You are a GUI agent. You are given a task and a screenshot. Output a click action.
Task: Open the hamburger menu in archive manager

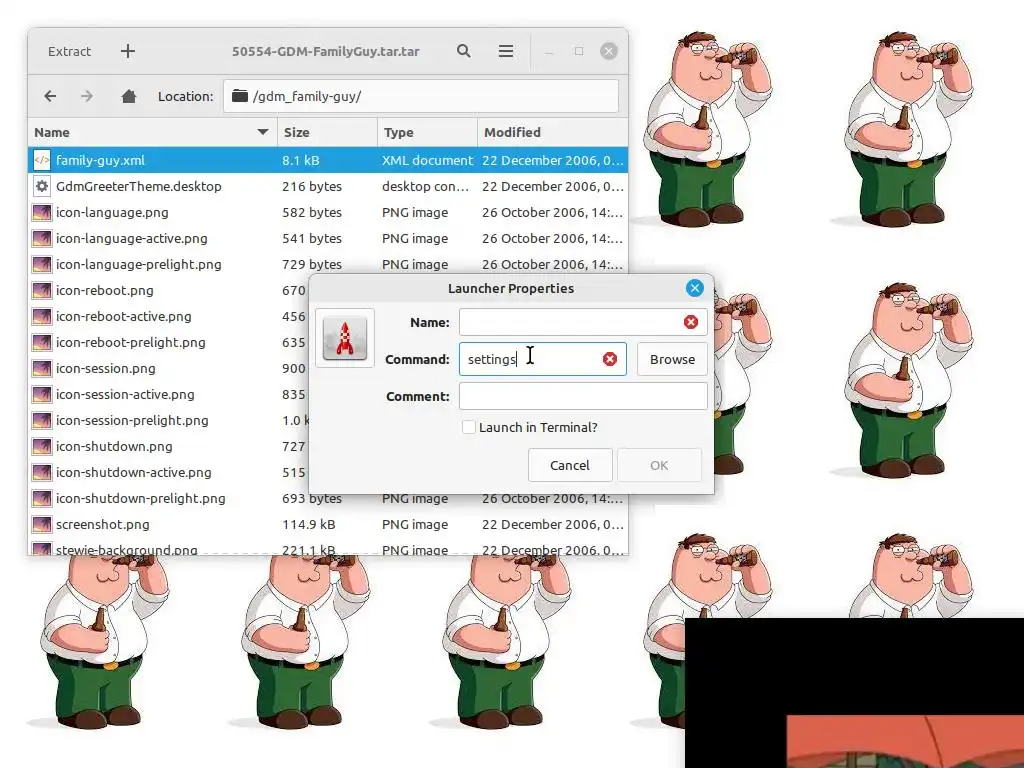click(x=505, y=51)
